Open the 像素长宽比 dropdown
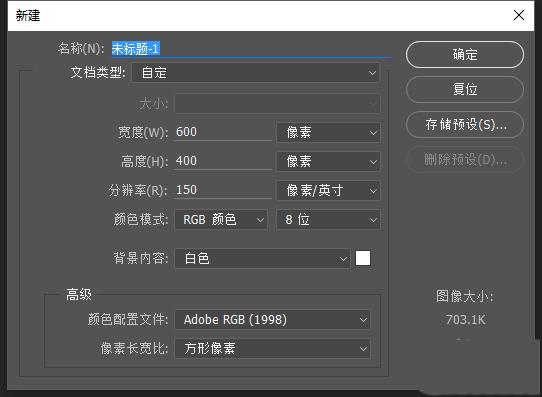Viewport: 542px width, 397px height. 272,349
